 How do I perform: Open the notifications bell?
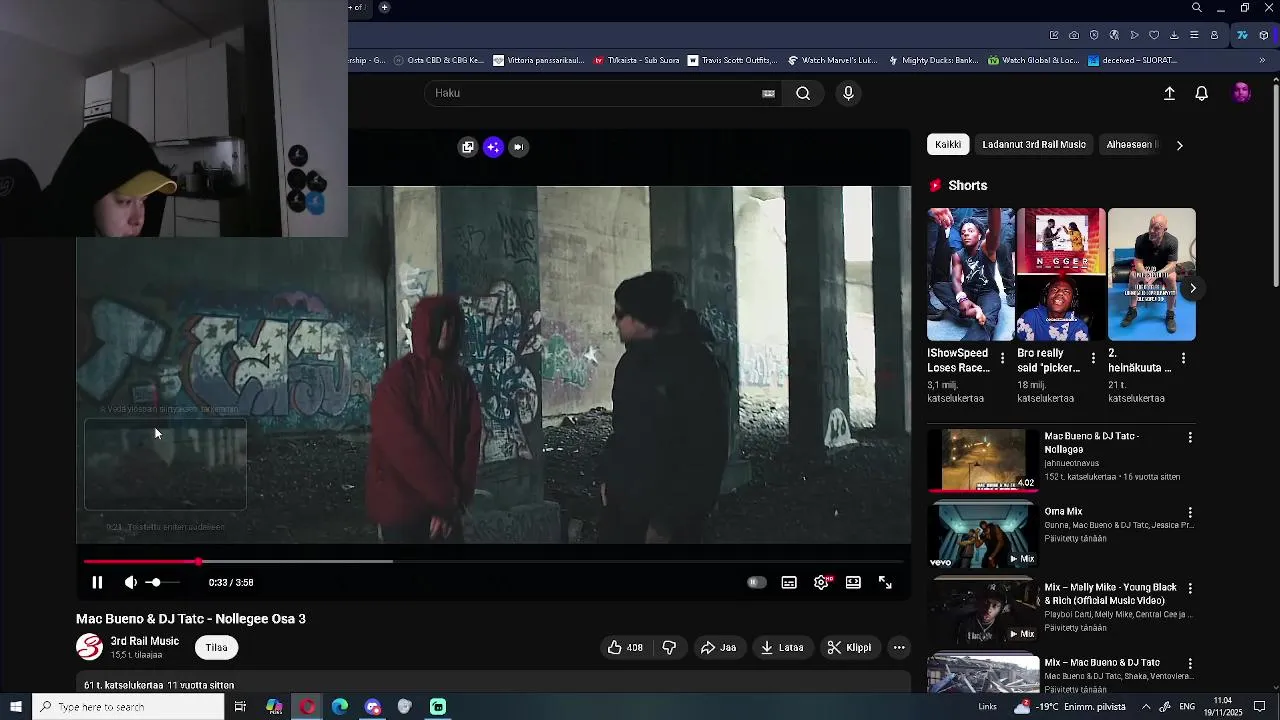point(1202,93)
